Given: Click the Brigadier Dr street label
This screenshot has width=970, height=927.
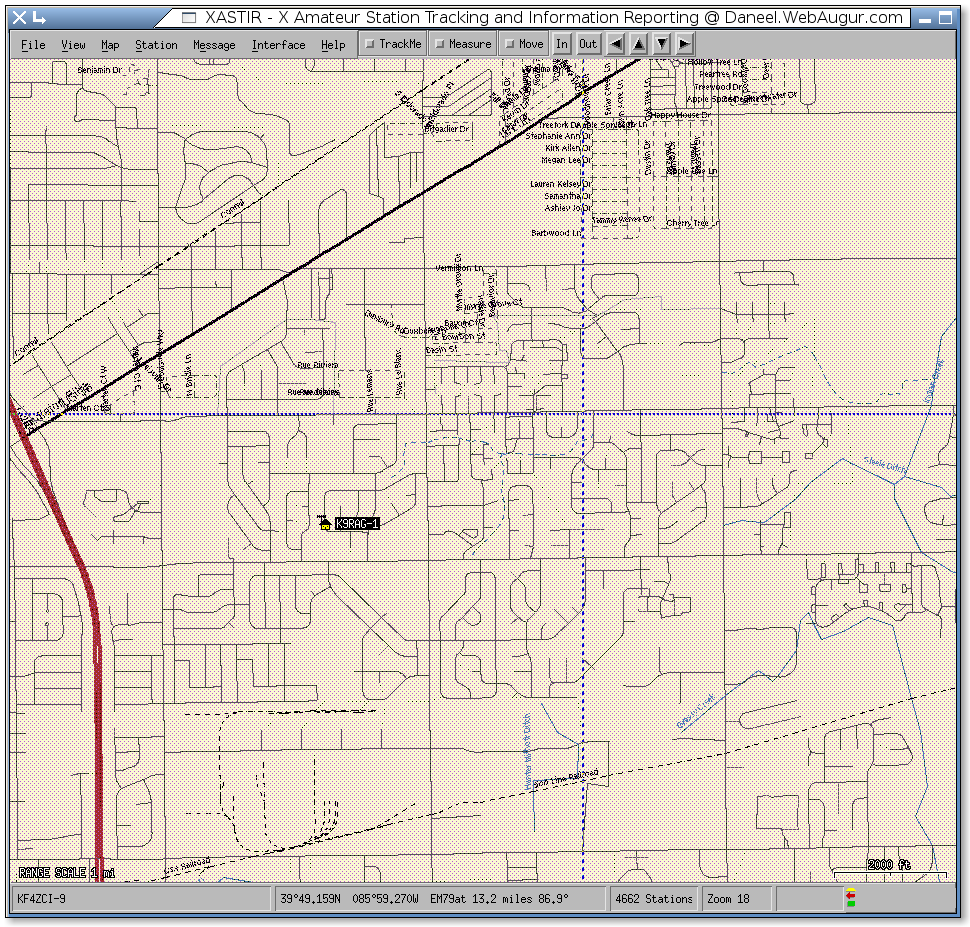Looking at the screenshot, I should 447,129.
